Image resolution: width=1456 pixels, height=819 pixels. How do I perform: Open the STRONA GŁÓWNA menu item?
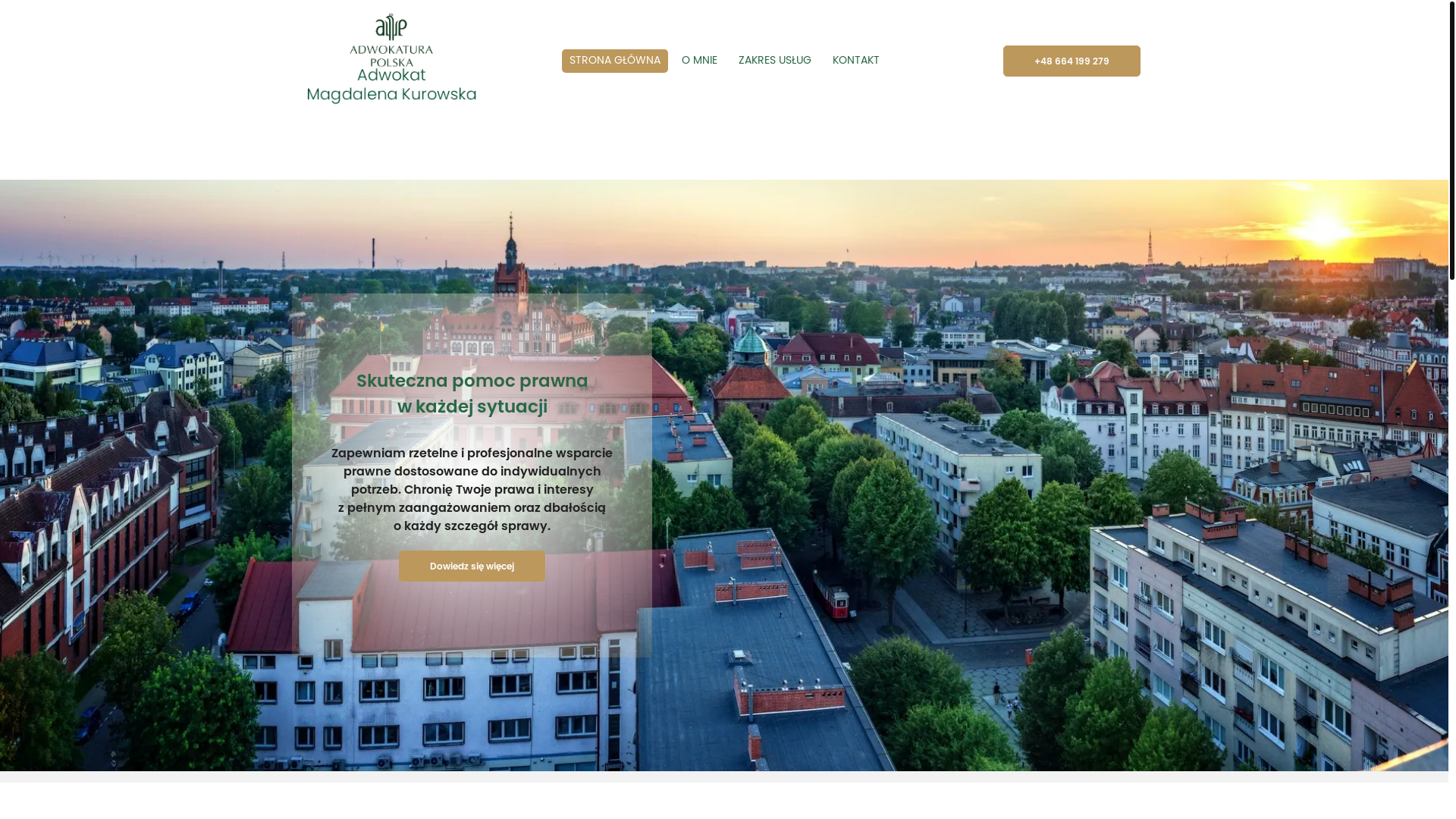615,61
